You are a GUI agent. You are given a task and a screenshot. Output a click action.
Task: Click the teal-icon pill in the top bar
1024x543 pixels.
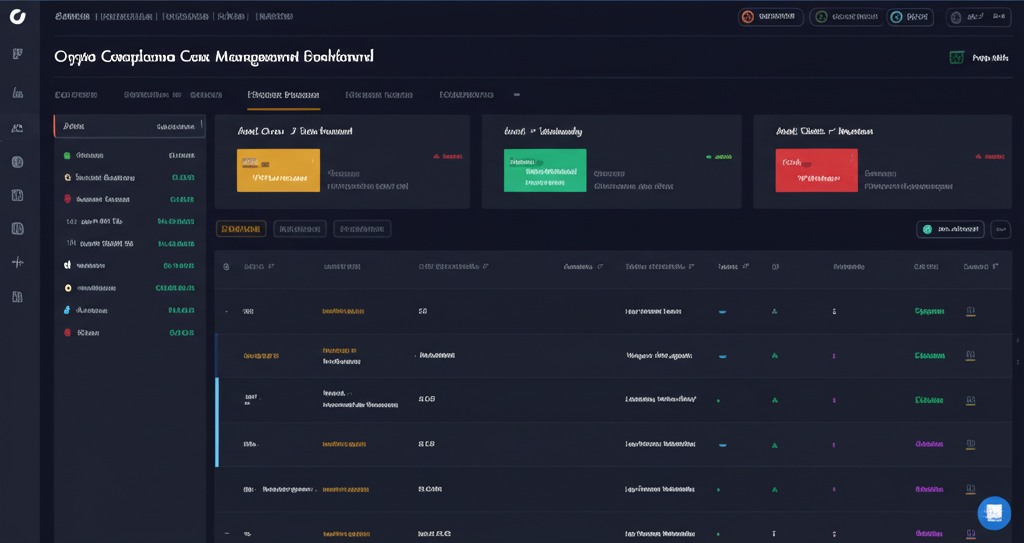point(910,17)
